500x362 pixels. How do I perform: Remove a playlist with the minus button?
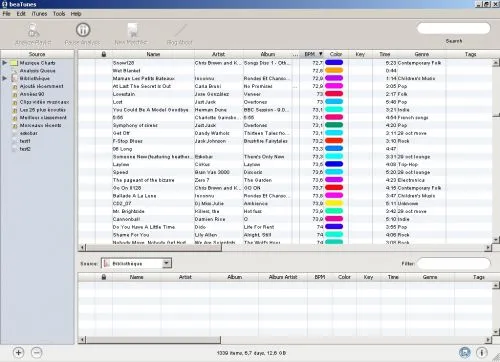tap(37, 353)
